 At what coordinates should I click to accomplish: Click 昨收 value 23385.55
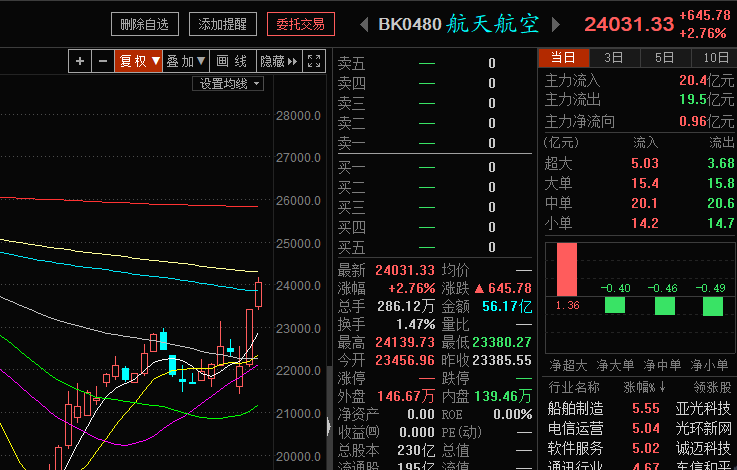(502, 360)
